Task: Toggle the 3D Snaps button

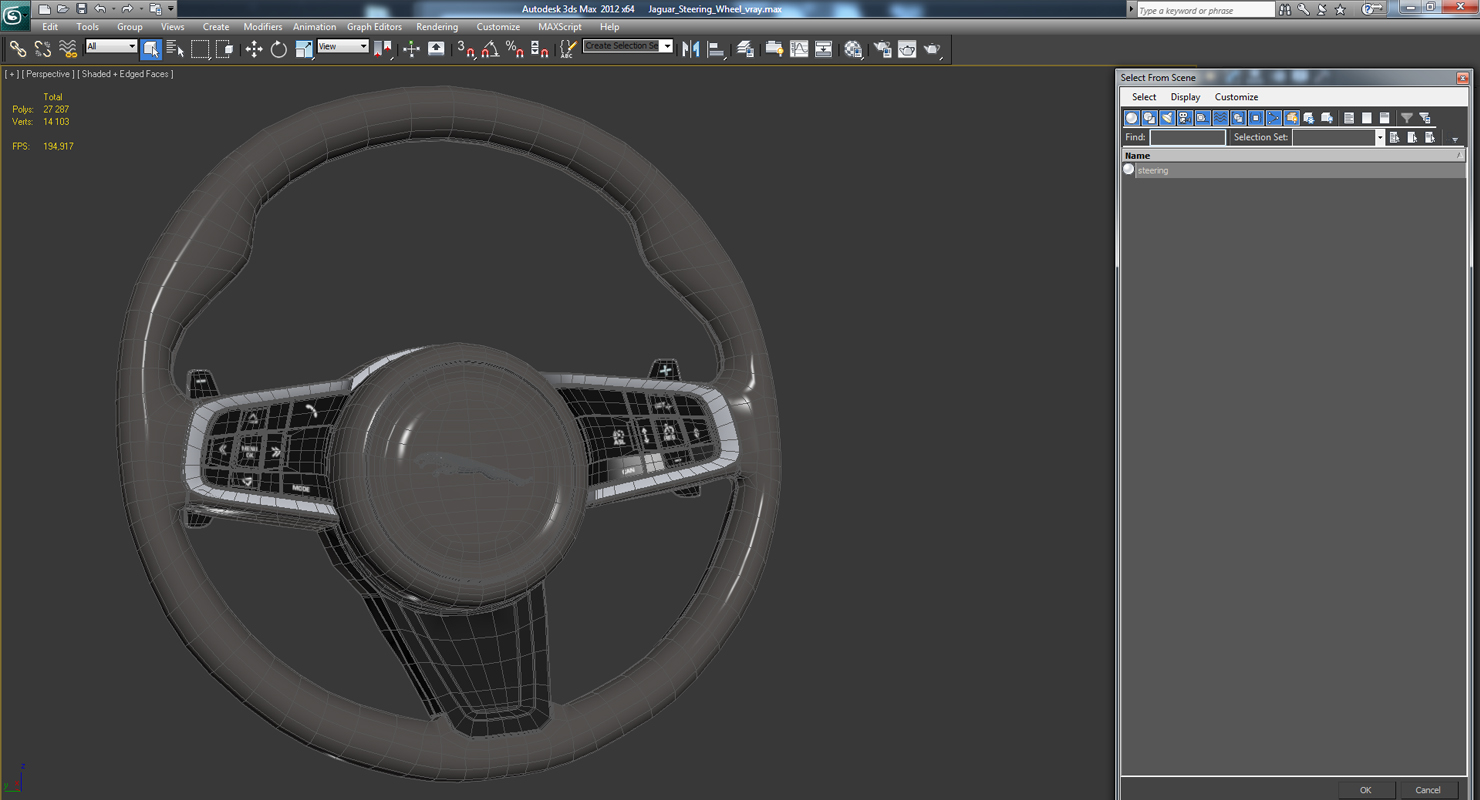Action: click(466, 49)
